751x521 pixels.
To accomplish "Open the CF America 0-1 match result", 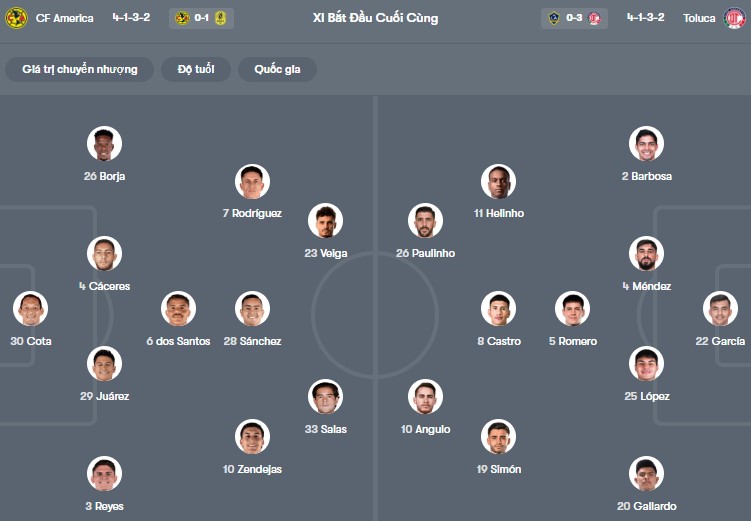I will (201, 18).
